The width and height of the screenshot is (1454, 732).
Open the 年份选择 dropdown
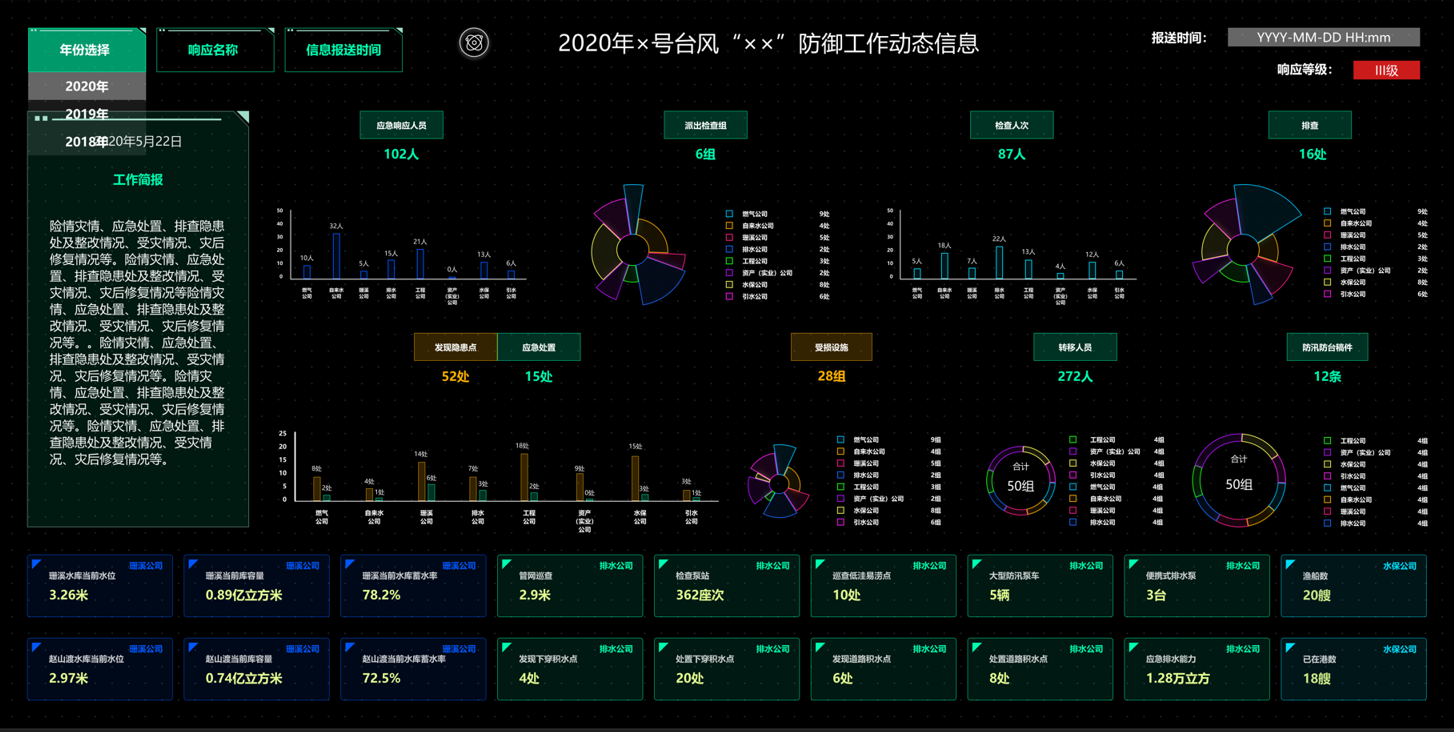[x=86, y=50]
